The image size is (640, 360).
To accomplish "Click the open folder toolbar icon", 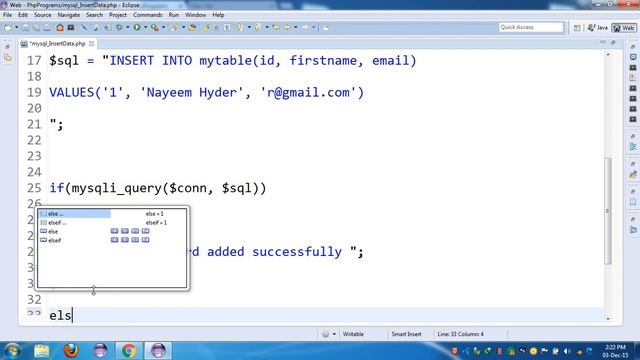I will [x=192, y=27].
